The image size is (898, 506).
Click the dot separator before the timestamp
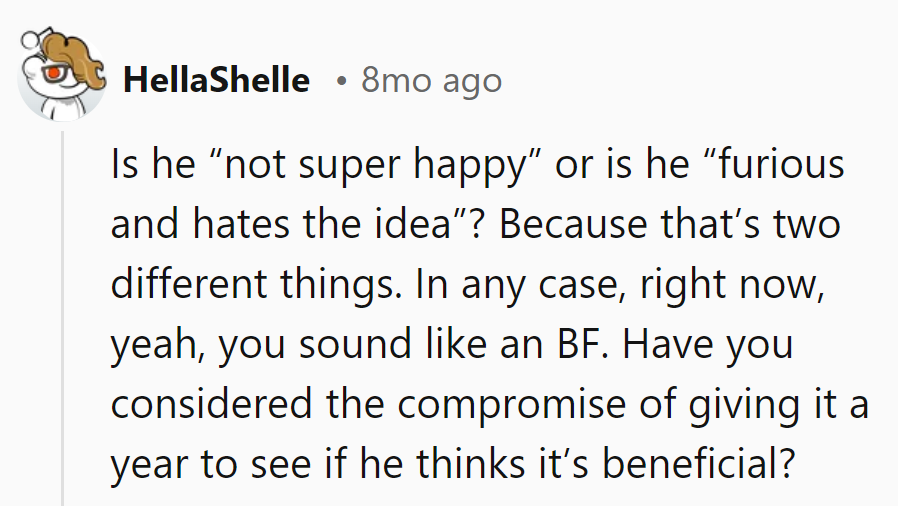pyautogui.click(x=341, y=80)
